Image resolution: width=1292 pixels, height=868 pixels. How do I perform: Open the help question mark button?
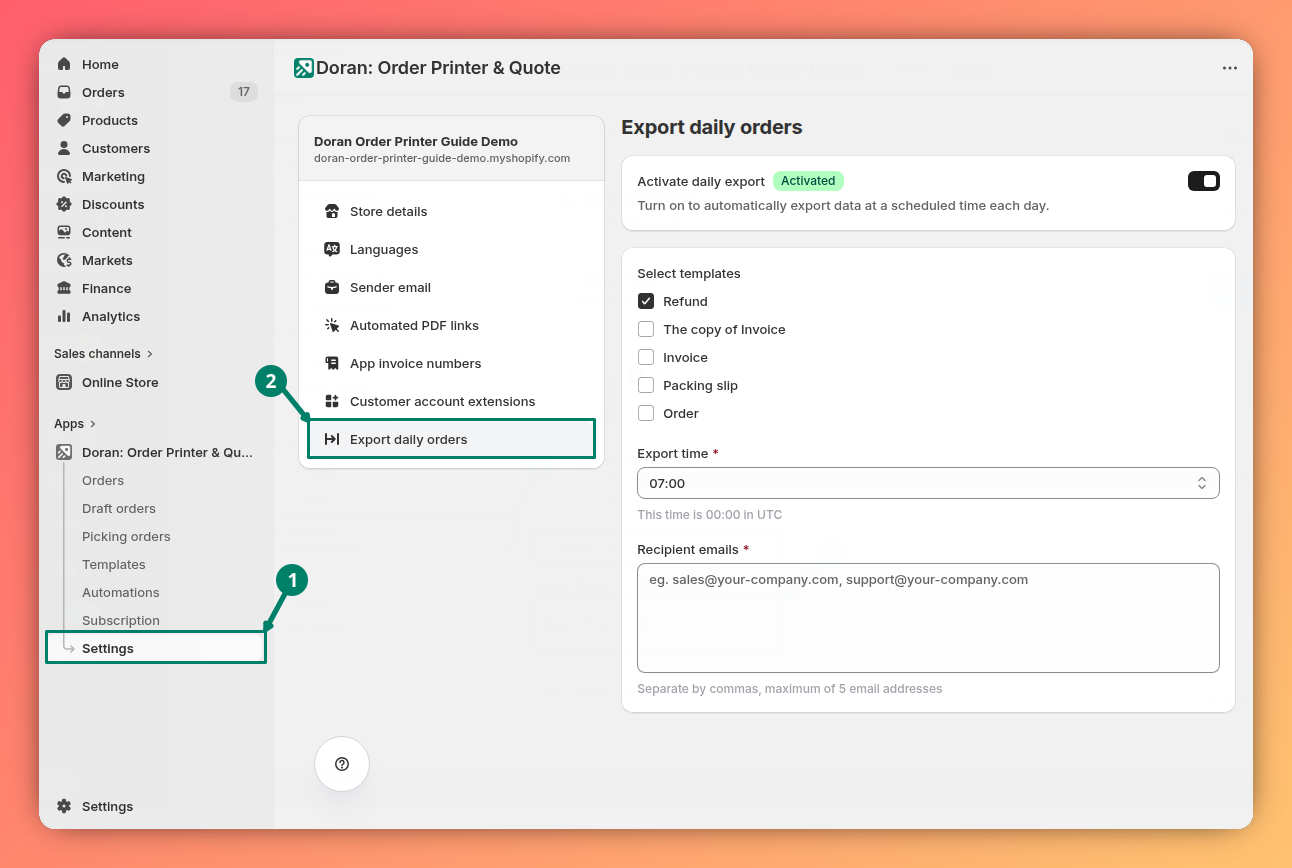[342, 764]
